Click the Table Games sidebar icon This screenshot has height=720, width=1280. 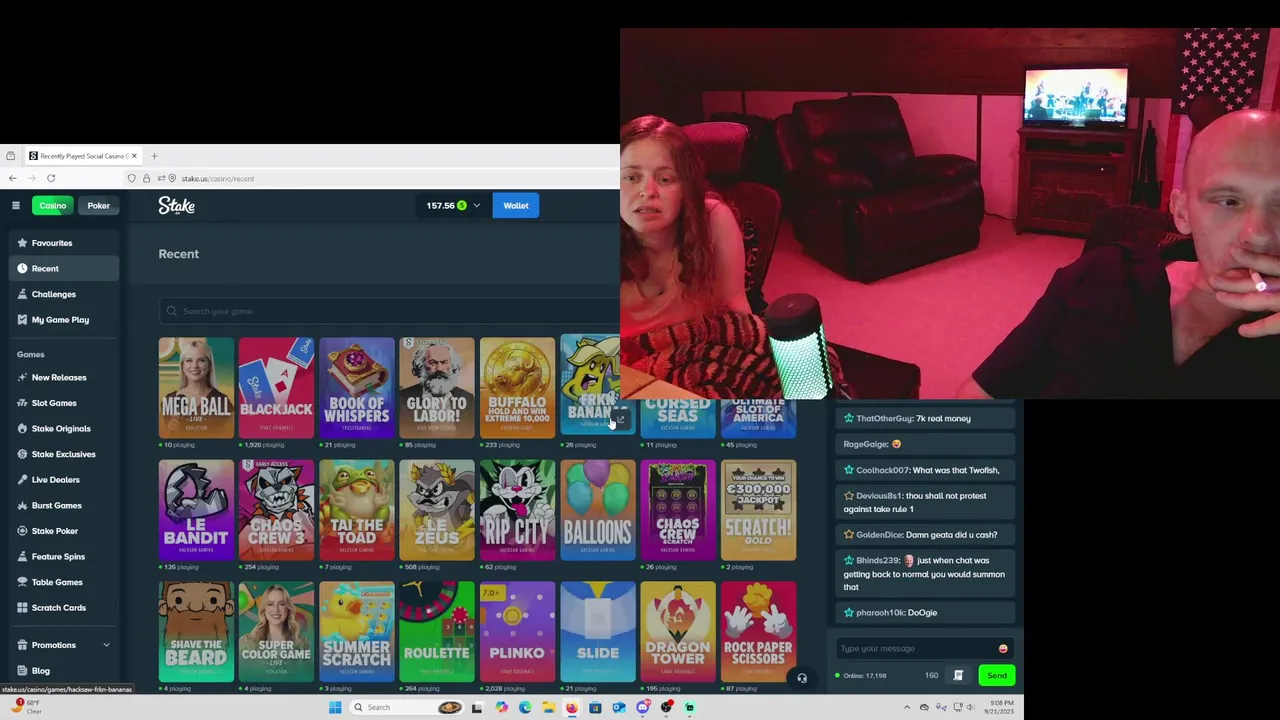click(22, 582)
